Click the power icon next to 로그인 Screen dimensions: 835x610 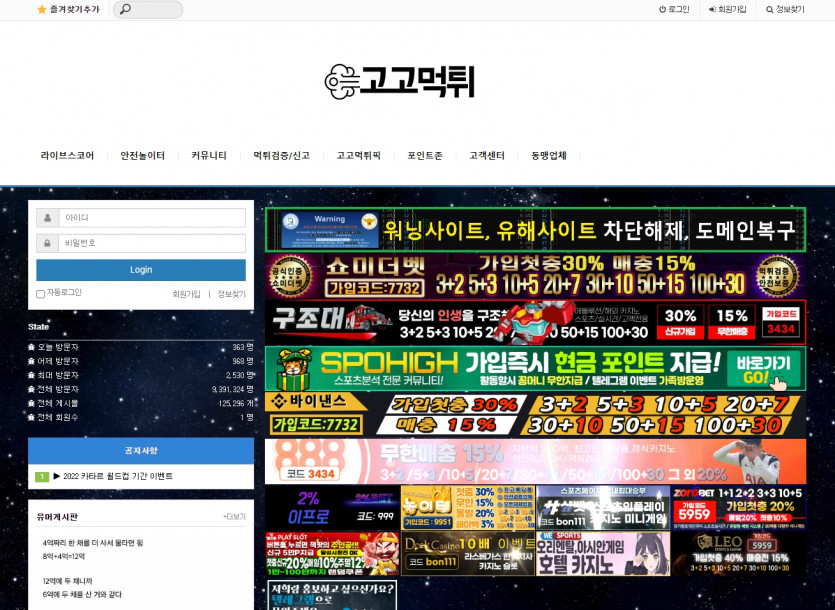tap(662, 9)
